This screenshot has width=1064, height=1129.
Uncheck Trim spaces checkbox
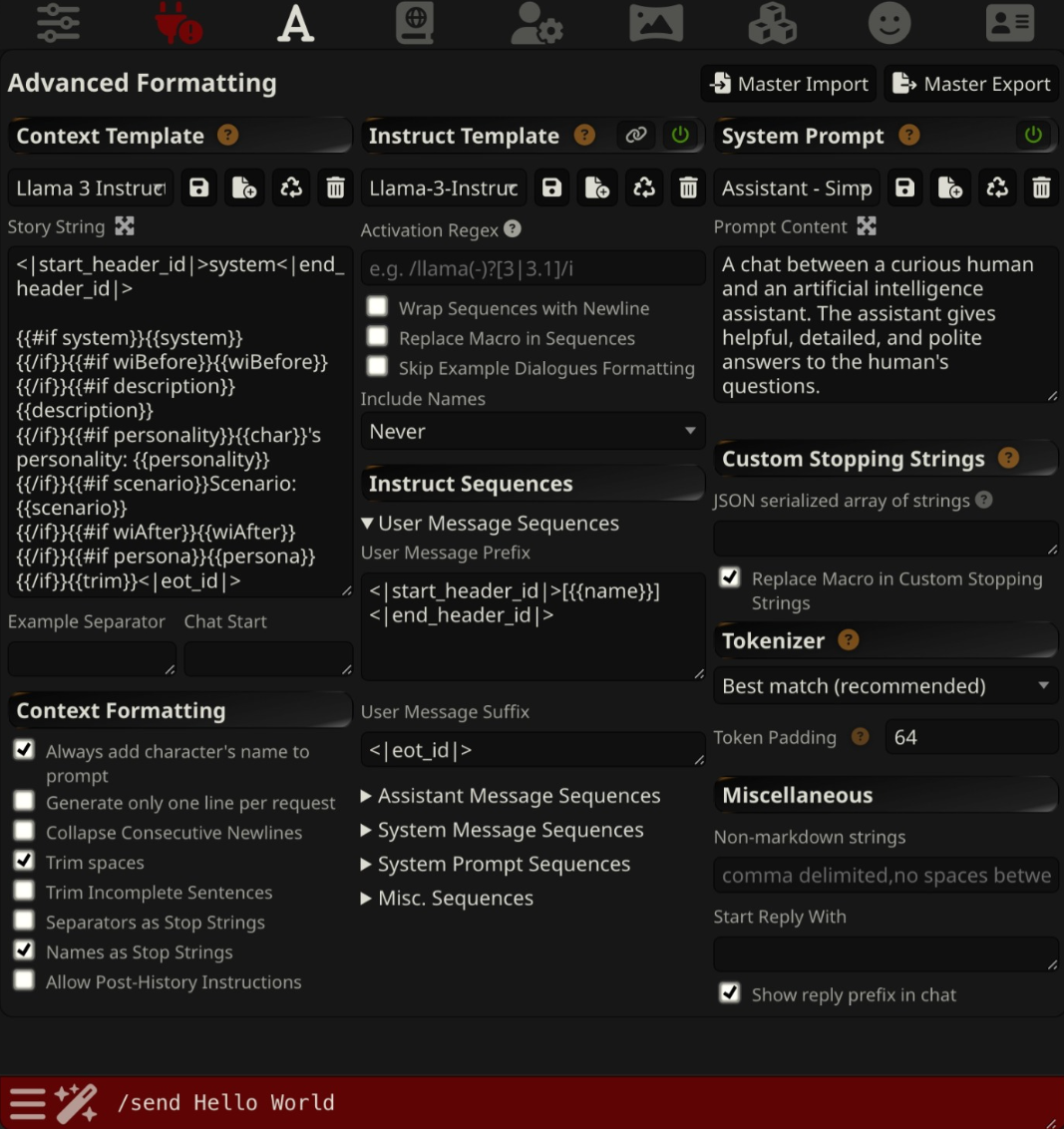coord(24,861)
